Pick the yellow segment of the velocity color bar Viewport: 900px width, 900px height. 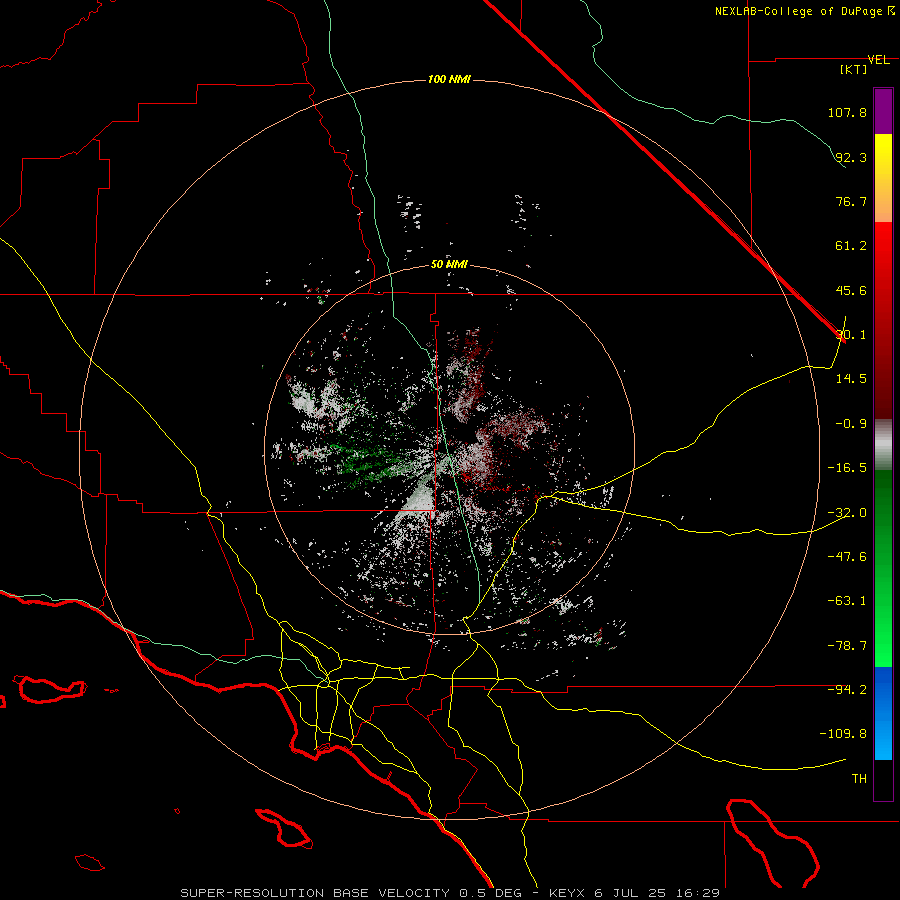coord(883,155)
